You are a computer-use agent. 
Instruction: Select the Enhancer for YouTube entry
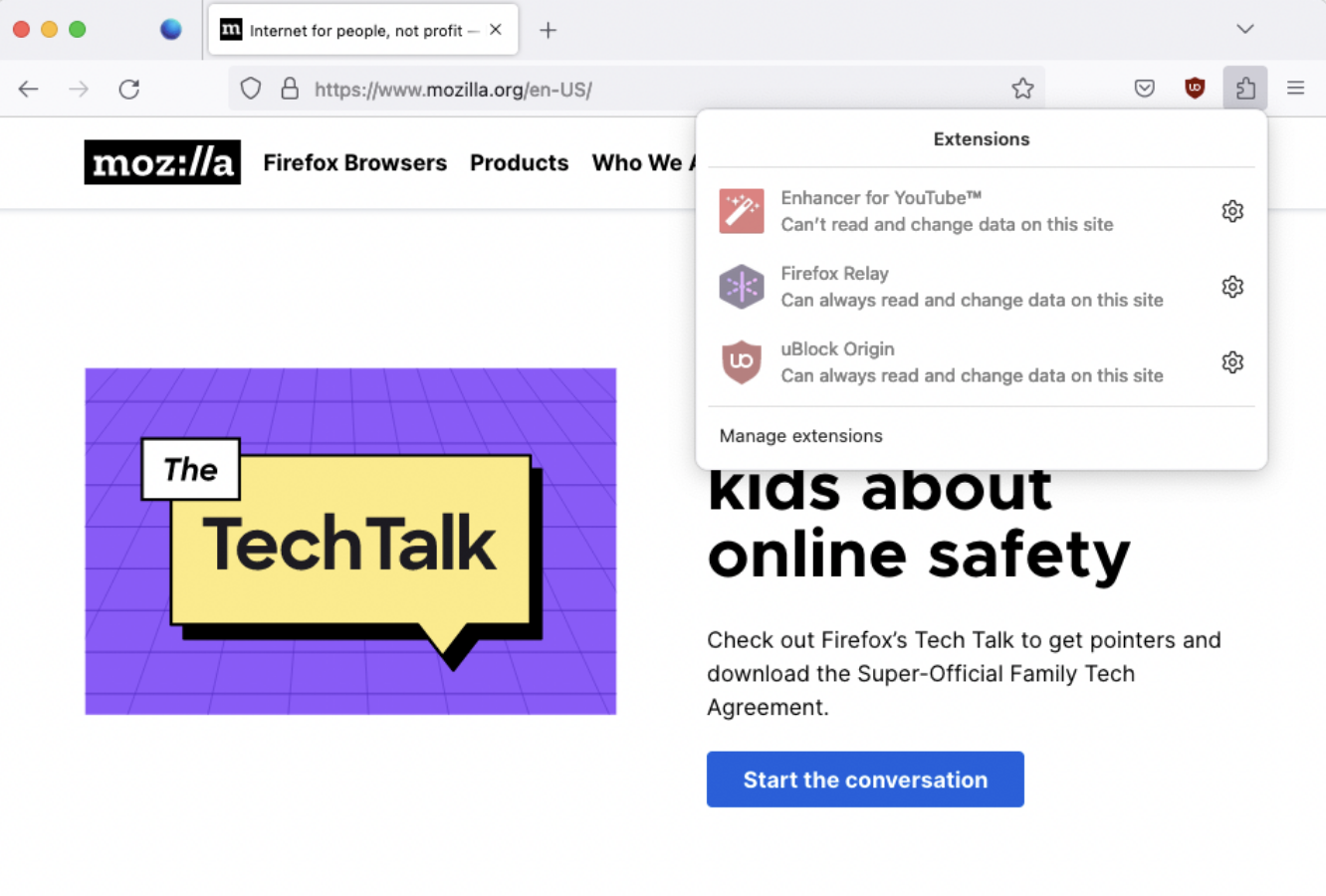(x=959, y=211)
